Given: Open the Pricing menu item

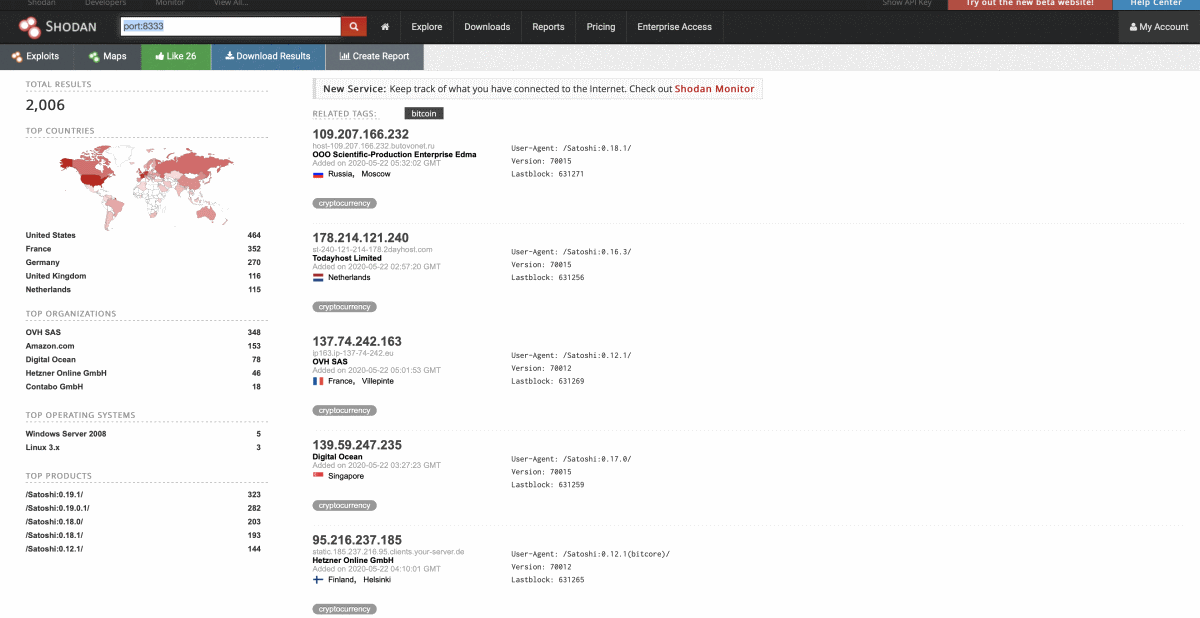Looking at the screenshot, I should click(601, 27).
